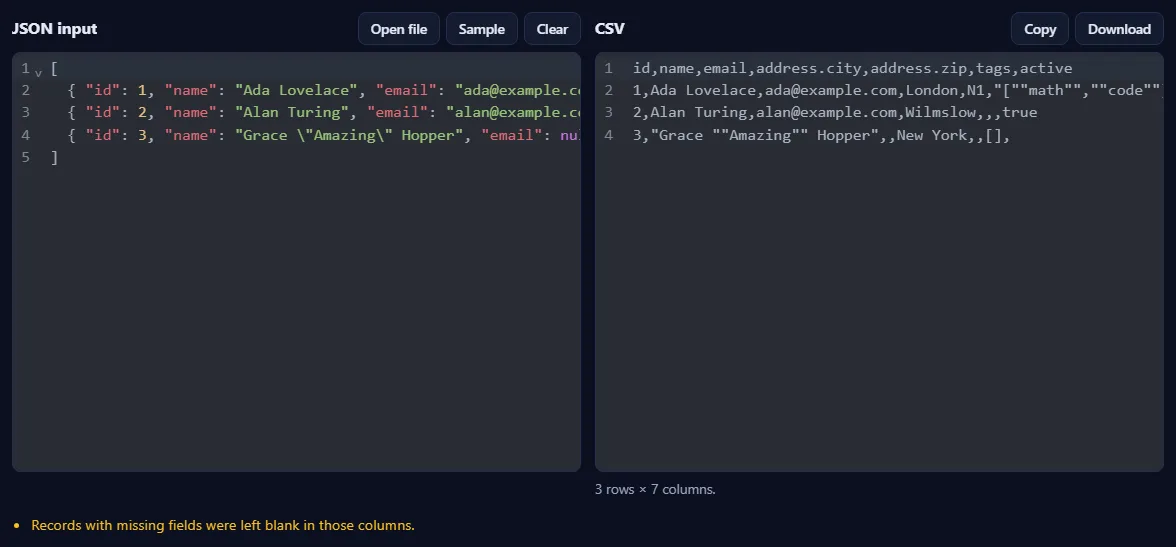Load the Sample JSON data
1176x547 pixels.
[x=482, y=29]
